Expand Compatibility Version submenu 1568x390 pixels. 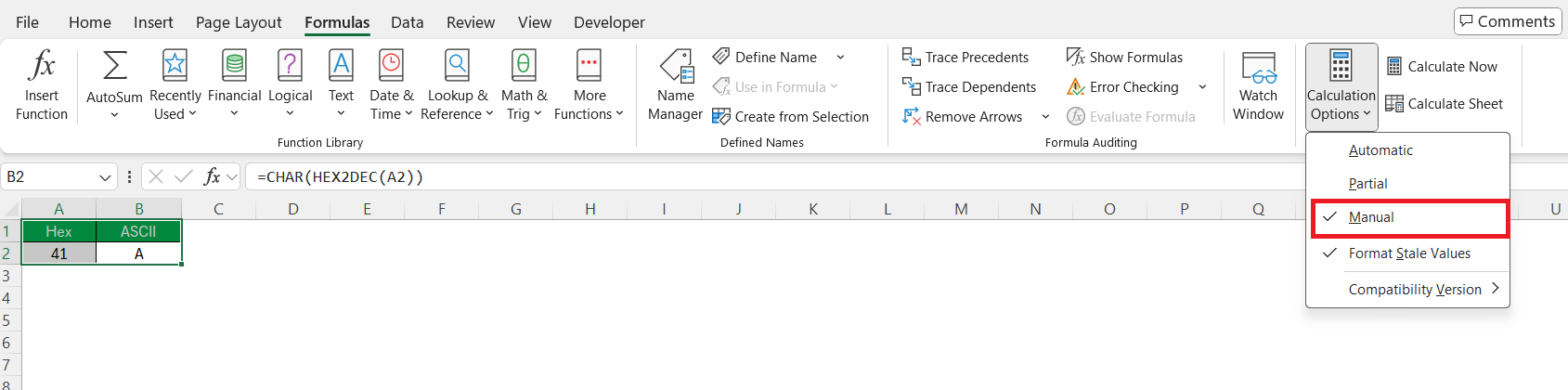[x=1407, y=289]
